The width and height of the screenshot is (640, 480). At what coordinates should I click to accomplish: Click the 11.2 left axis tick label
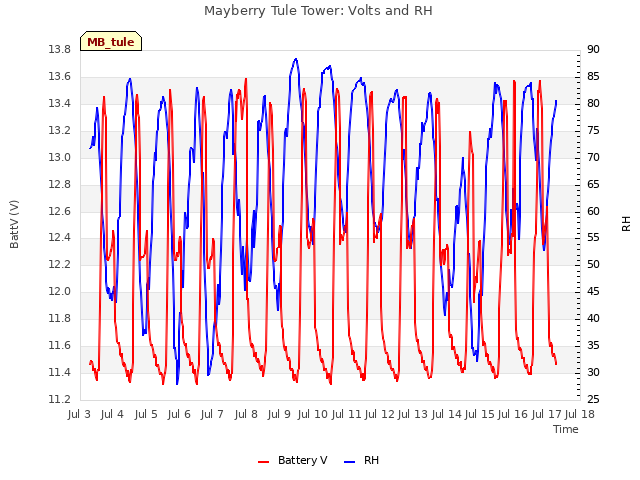[x=60, y=399]
